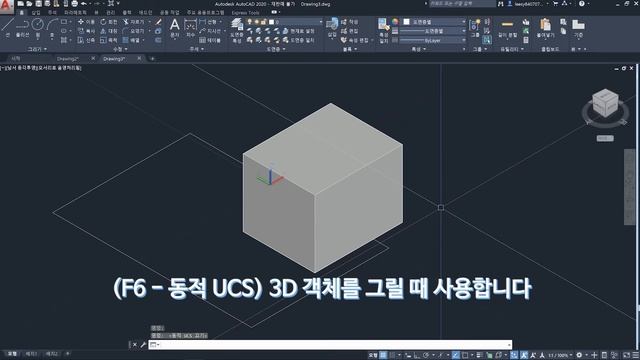Click the Erase tool in Modify panel
The image size is (640, 360).
[158, 22]
